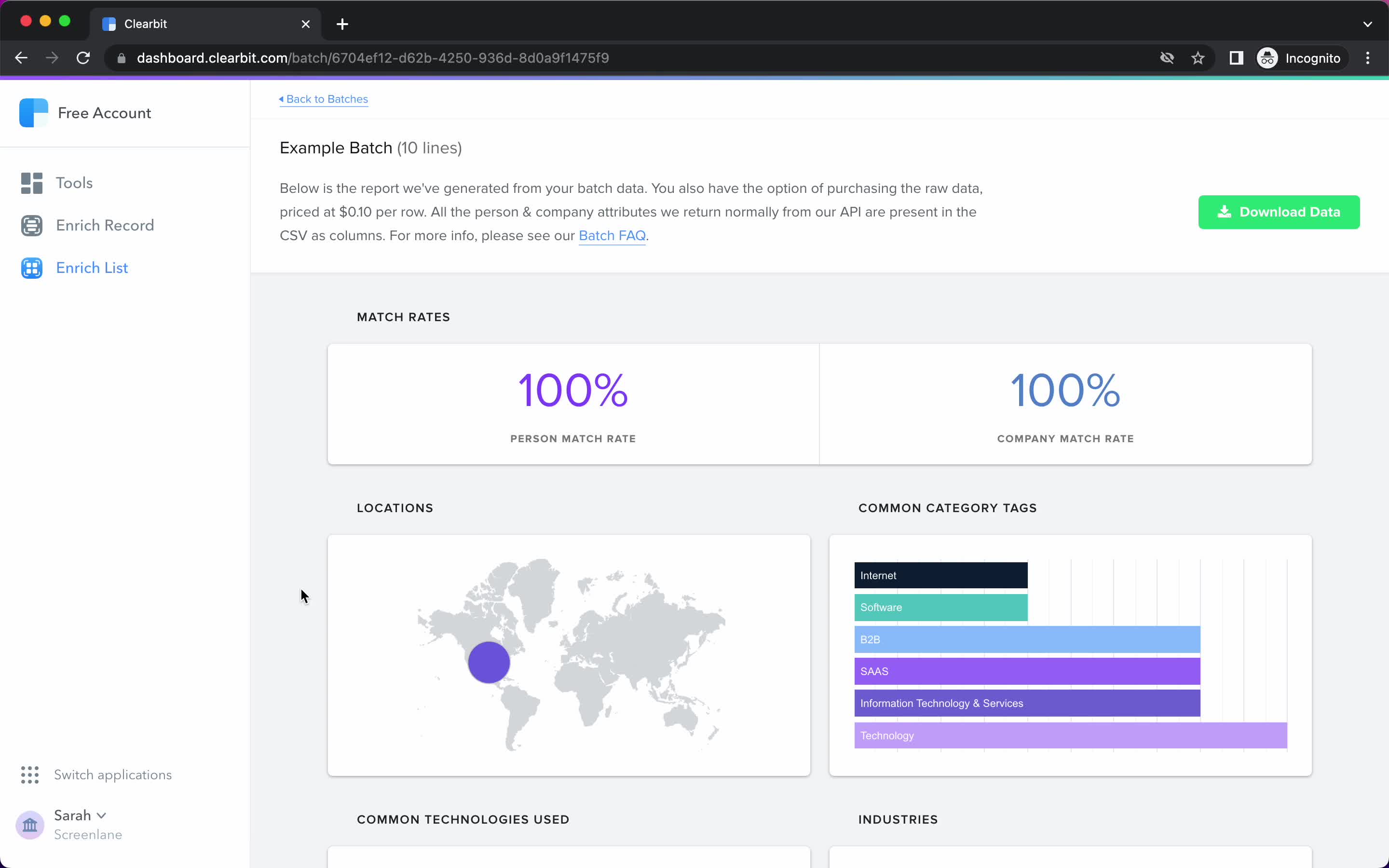Bookmark this page with the star icon
This screenshot has height=868, width=1389.
click(1198, 58)
